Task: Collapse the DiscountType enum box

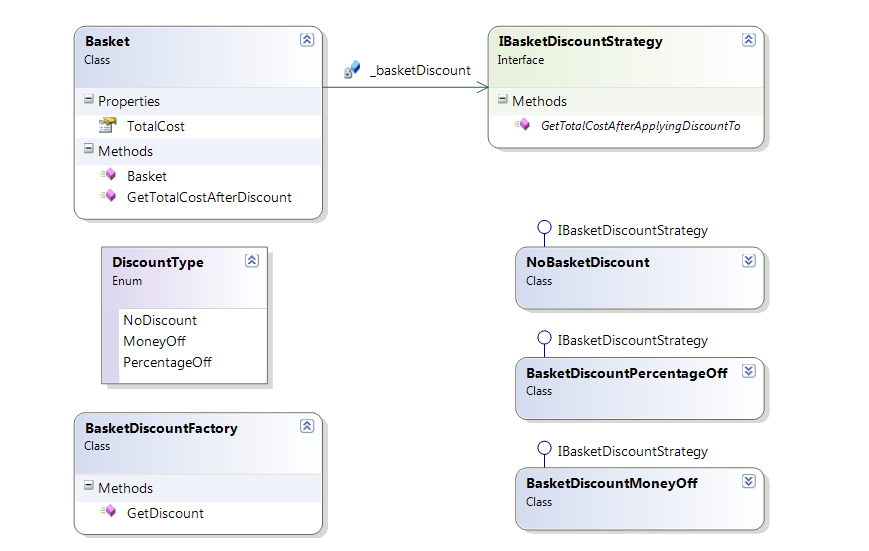Action: click(x=252, y=261)
